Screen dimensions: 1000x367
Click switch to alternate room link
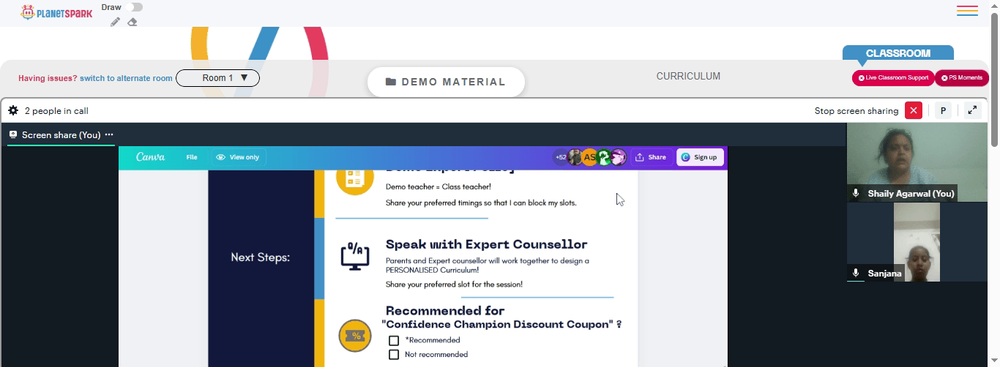pyautogui.click(x=126, y=79)
